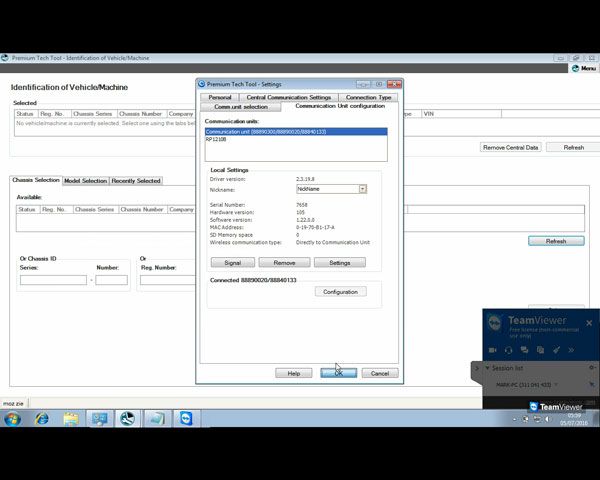Close the TeamViewer side panel
600x480 pixels.
[589, 323]
